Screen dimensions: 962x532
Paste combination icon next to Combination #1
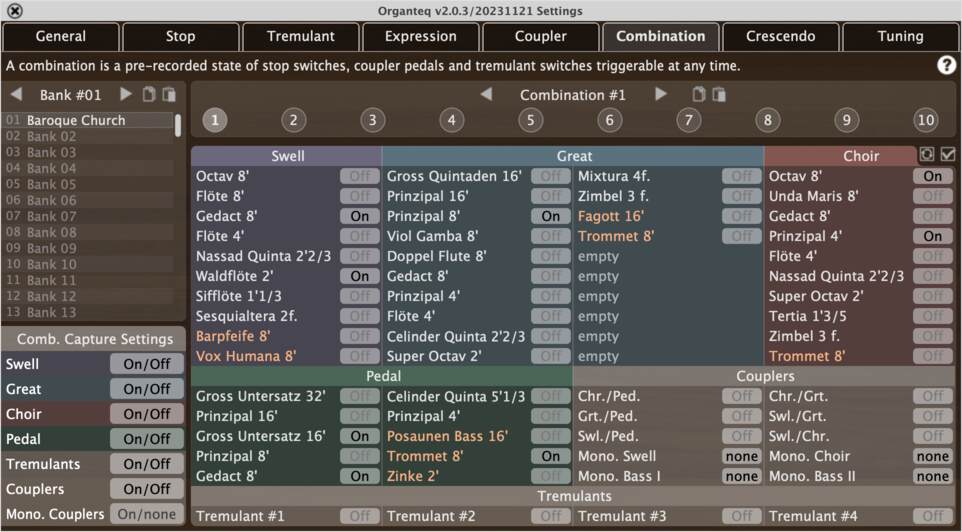[718, 94]
